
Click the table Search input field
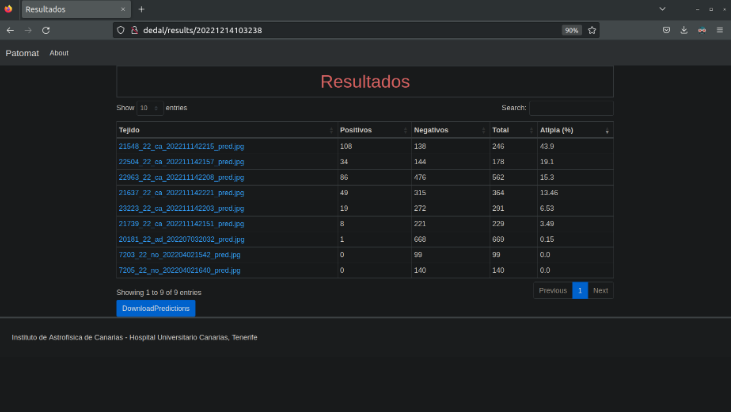pyautogui.click(x=571, y=107)
